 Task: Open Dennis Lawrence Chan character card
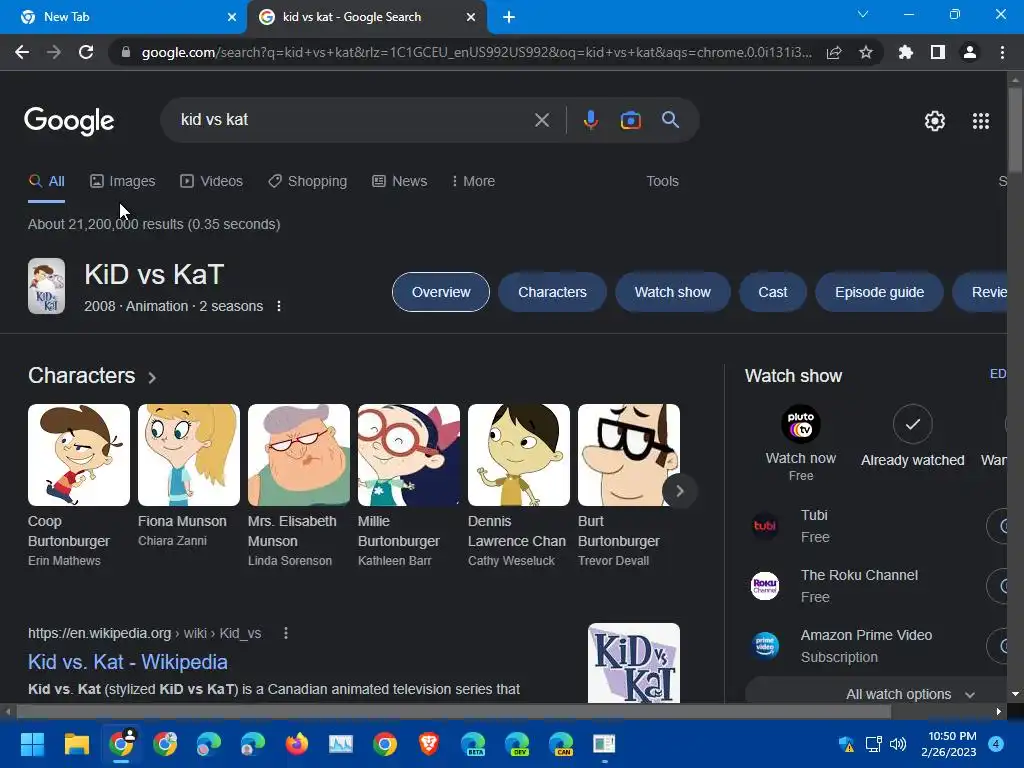click(x=519, y=485)
